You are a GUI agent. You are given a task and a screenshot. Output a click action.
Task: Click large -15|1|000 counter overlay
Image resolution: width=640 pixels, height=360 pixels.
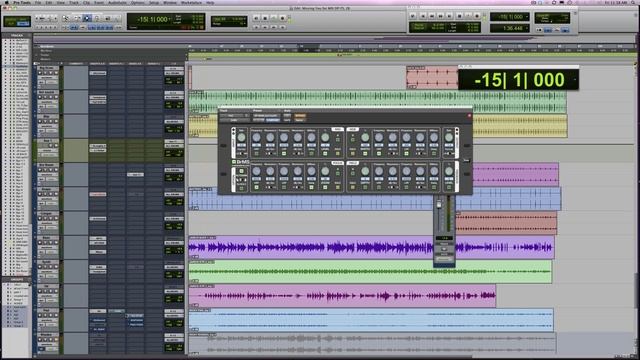coord(519,80)
